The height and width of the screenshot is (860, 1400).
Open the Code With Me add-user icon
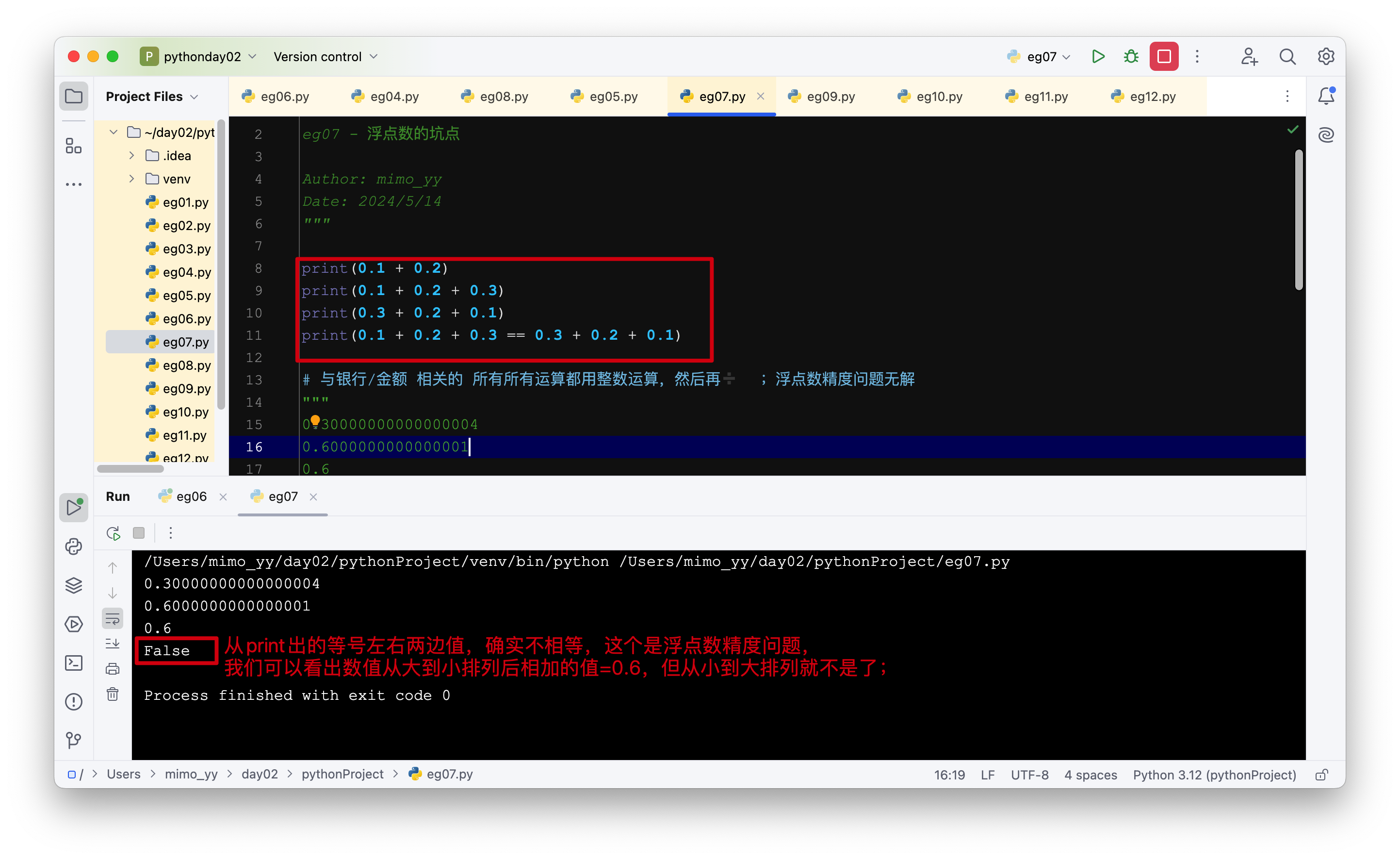click(x=1249, y=56)
